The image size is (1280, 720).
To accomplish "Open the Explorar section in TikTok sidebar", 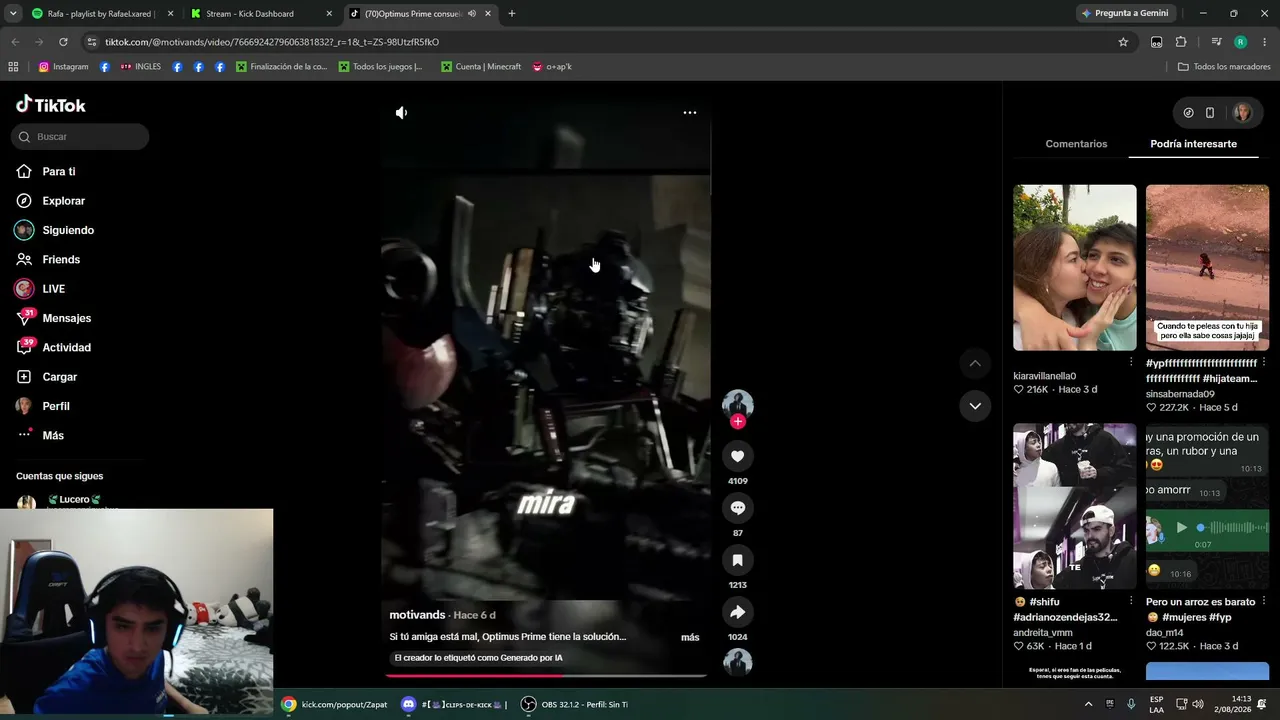I will 63,201.
